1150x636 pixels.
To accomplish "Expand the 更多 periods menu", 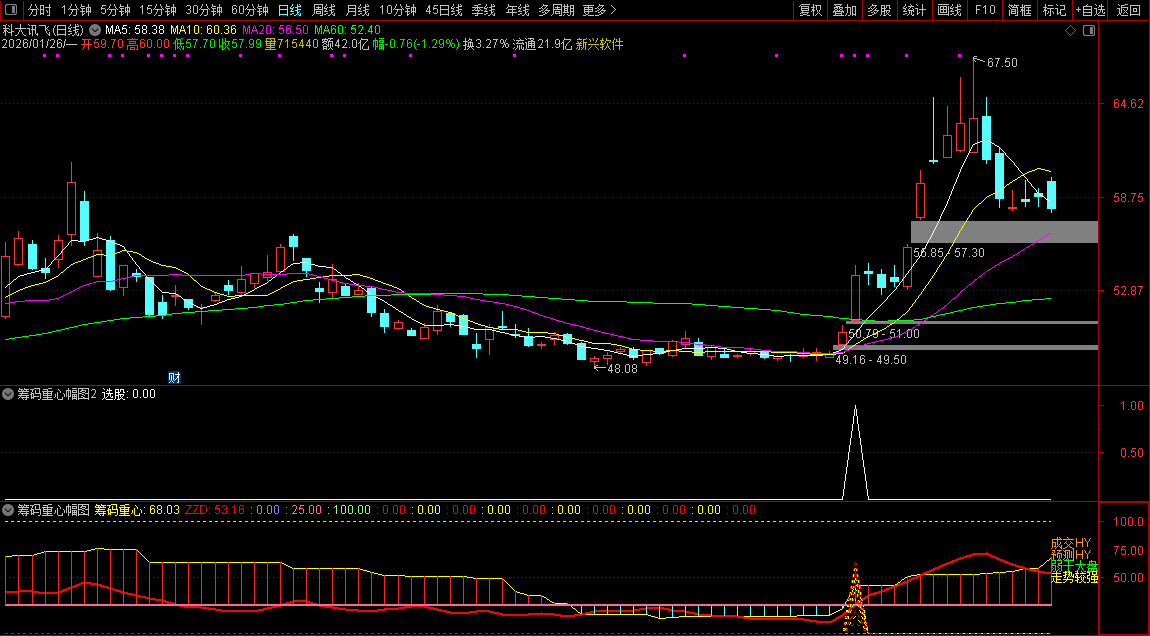I will click(599, 10).
